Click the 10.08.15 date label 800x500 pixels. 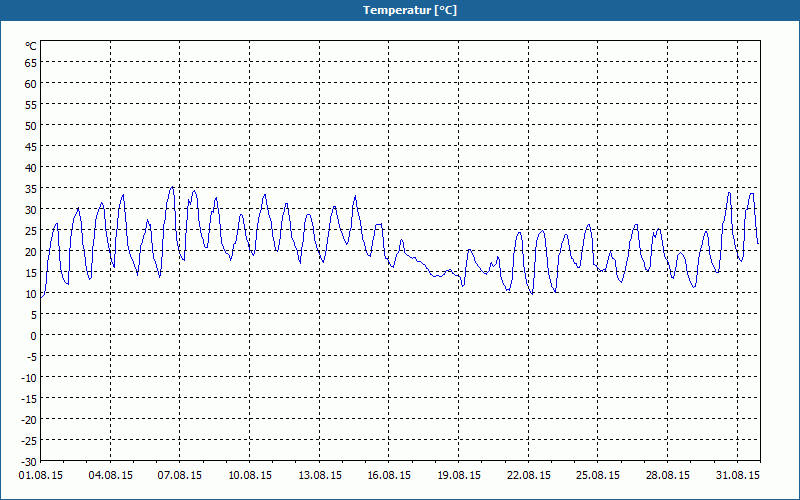click(x=250, y=476)
